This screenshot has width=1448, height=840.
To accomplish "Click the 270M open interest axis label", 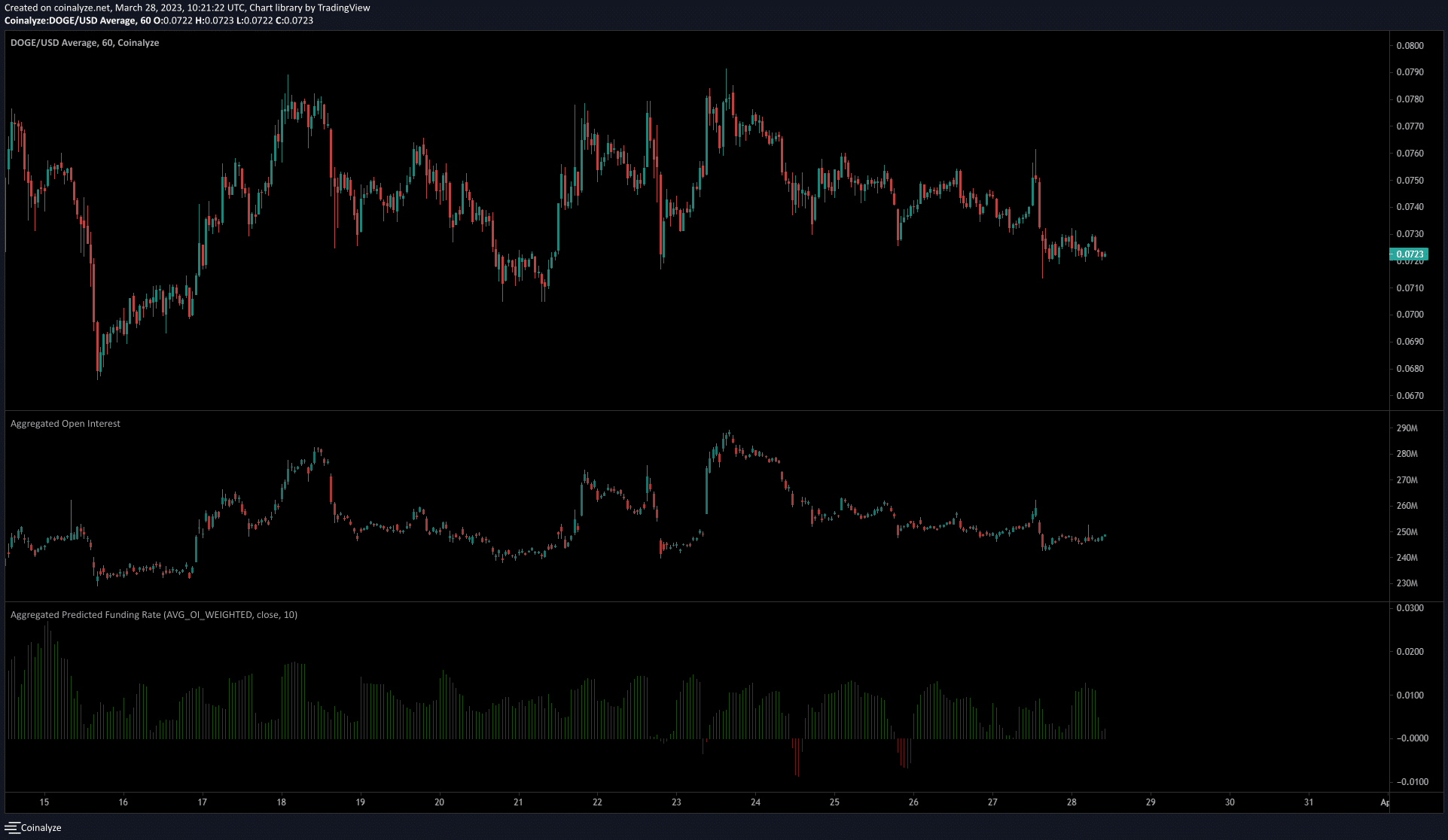I will pos(1407,480).
